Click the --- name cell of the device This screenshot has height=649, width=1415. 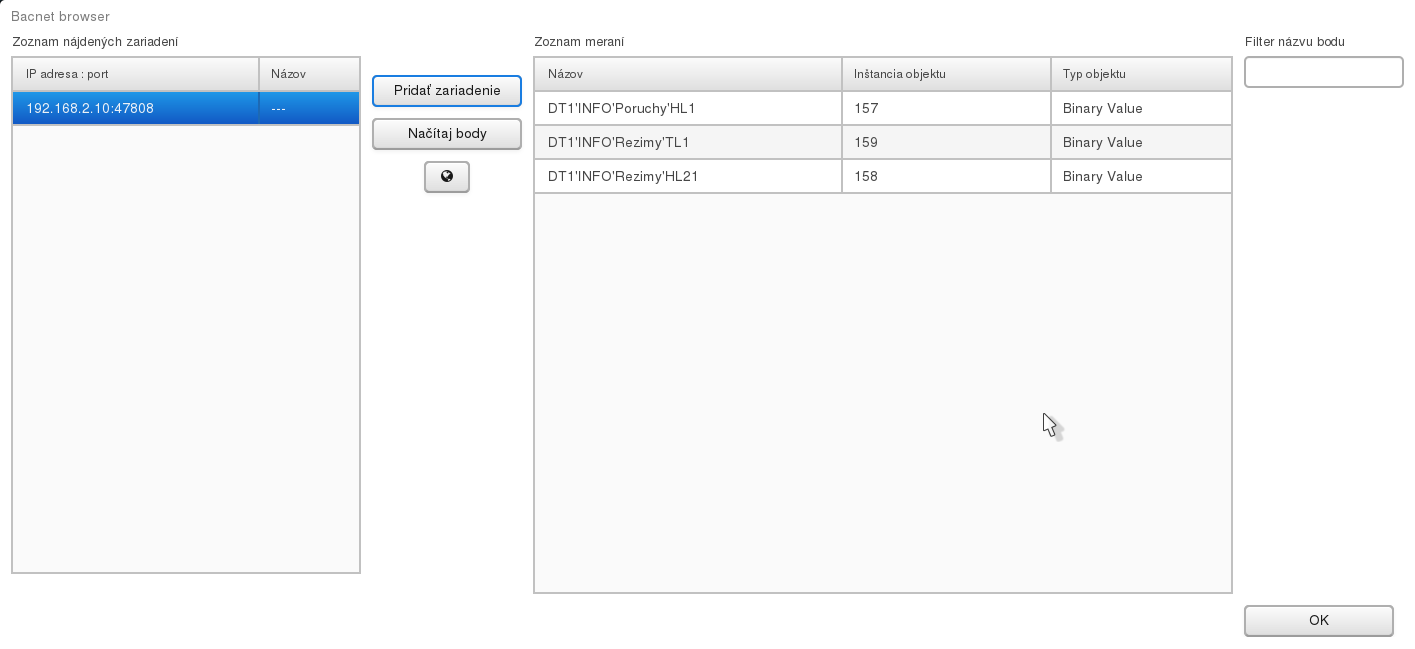coord(308,108)
